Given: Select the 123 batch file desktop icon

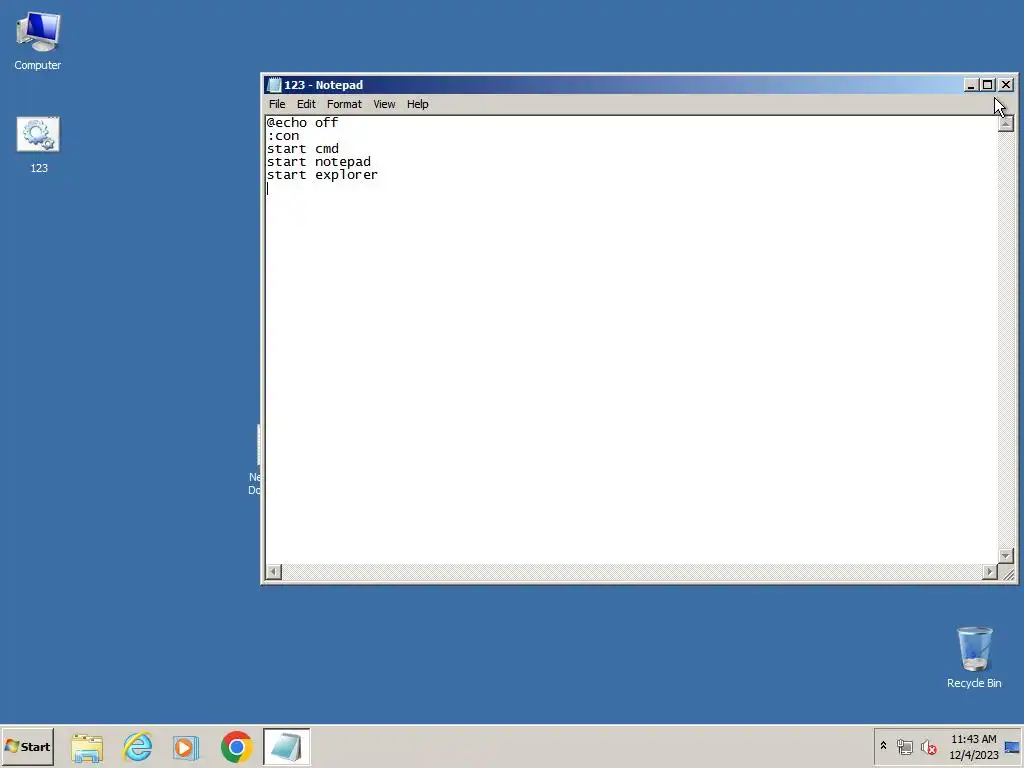Looking at the screenshot, I should click(x=38, y=145).
